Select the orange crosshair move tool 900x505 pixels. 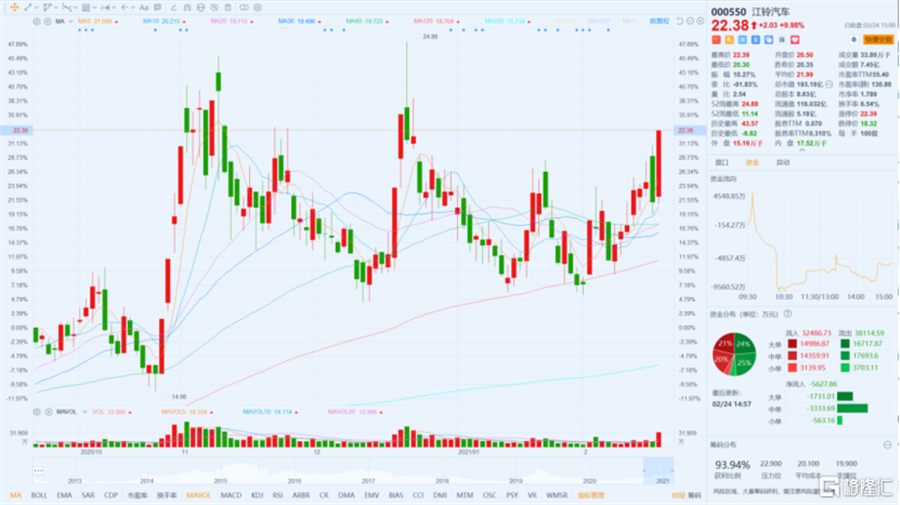(14, 7)
